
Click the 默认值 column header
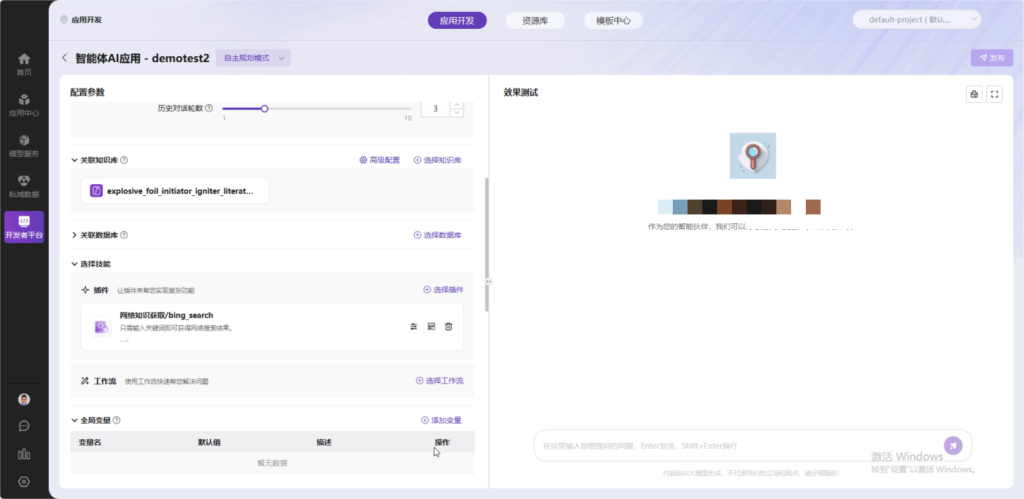(x=209, y=442)
